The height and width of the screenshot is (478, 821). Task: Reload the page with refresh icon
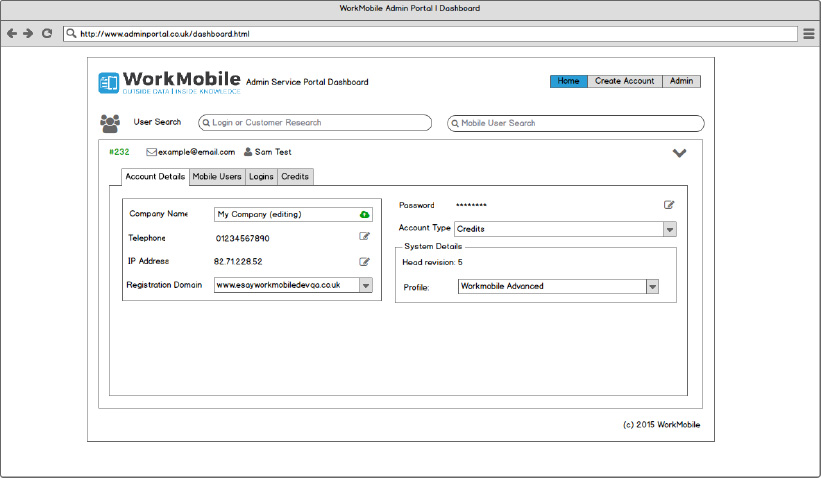pos(47,34)
